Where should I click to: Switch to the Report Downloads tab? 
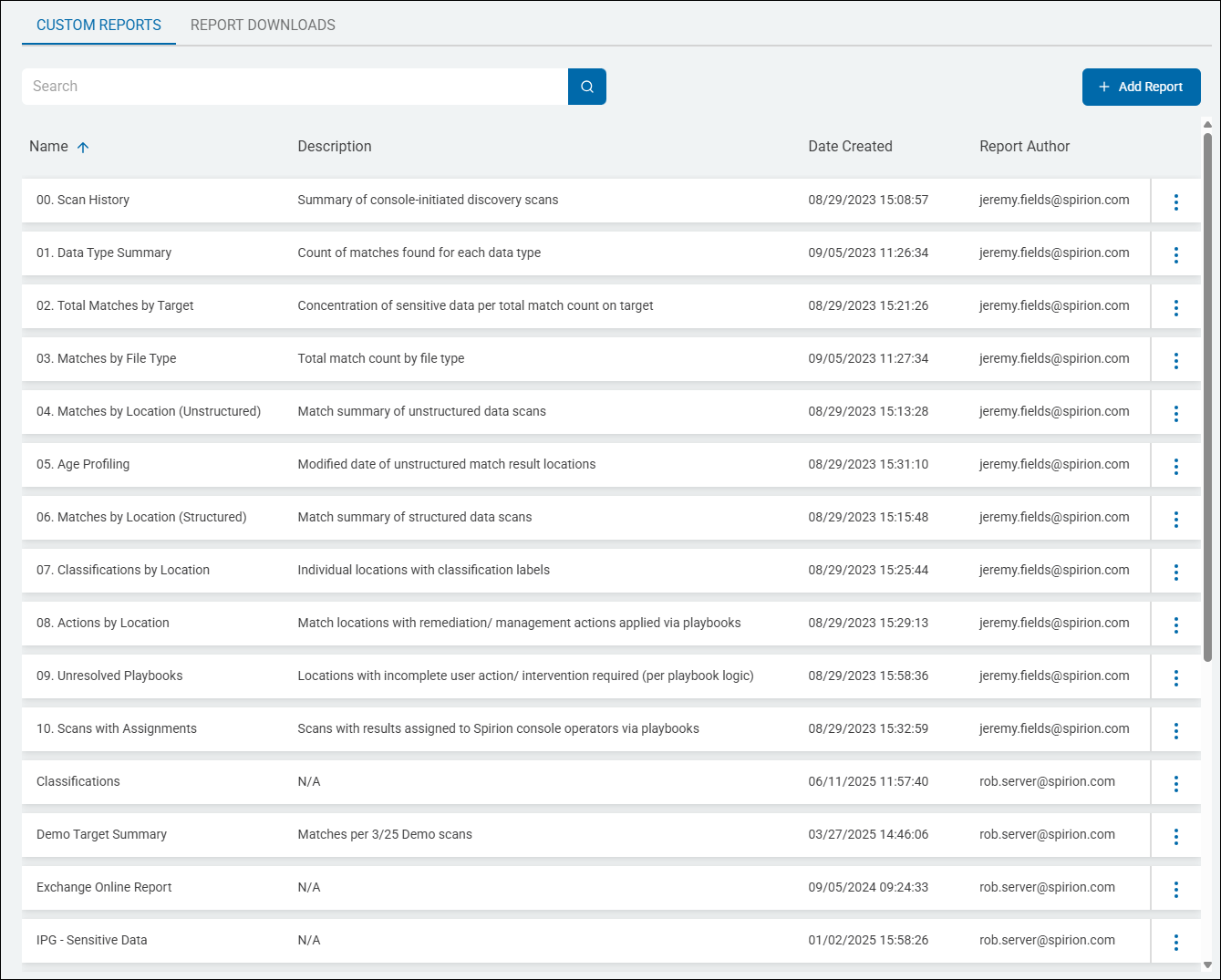tap(263, 25)
